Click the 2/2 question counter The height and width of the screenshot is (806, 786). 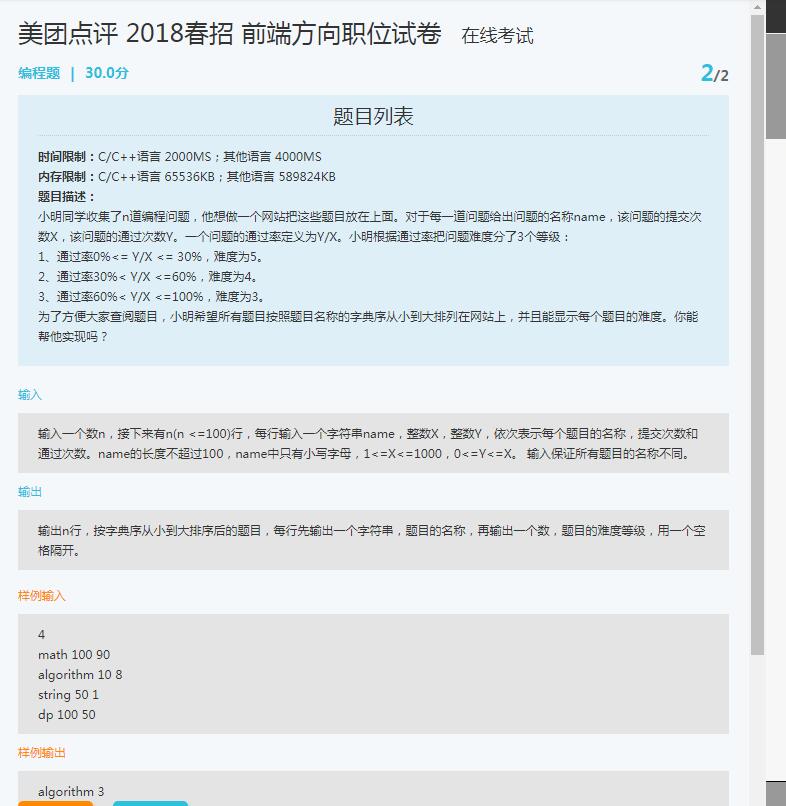(715, 74)
